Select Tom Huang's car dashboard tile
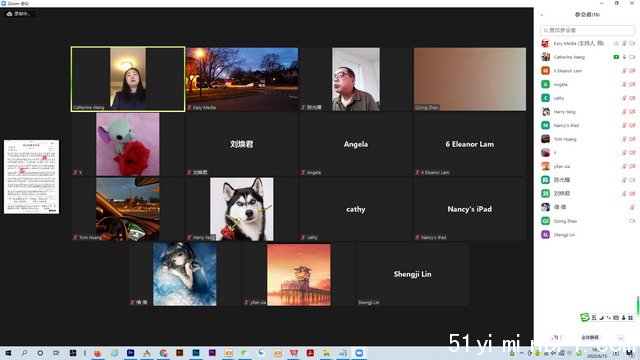Image resolution: width=640 pixels, height=360 pixels. (128, 209)
